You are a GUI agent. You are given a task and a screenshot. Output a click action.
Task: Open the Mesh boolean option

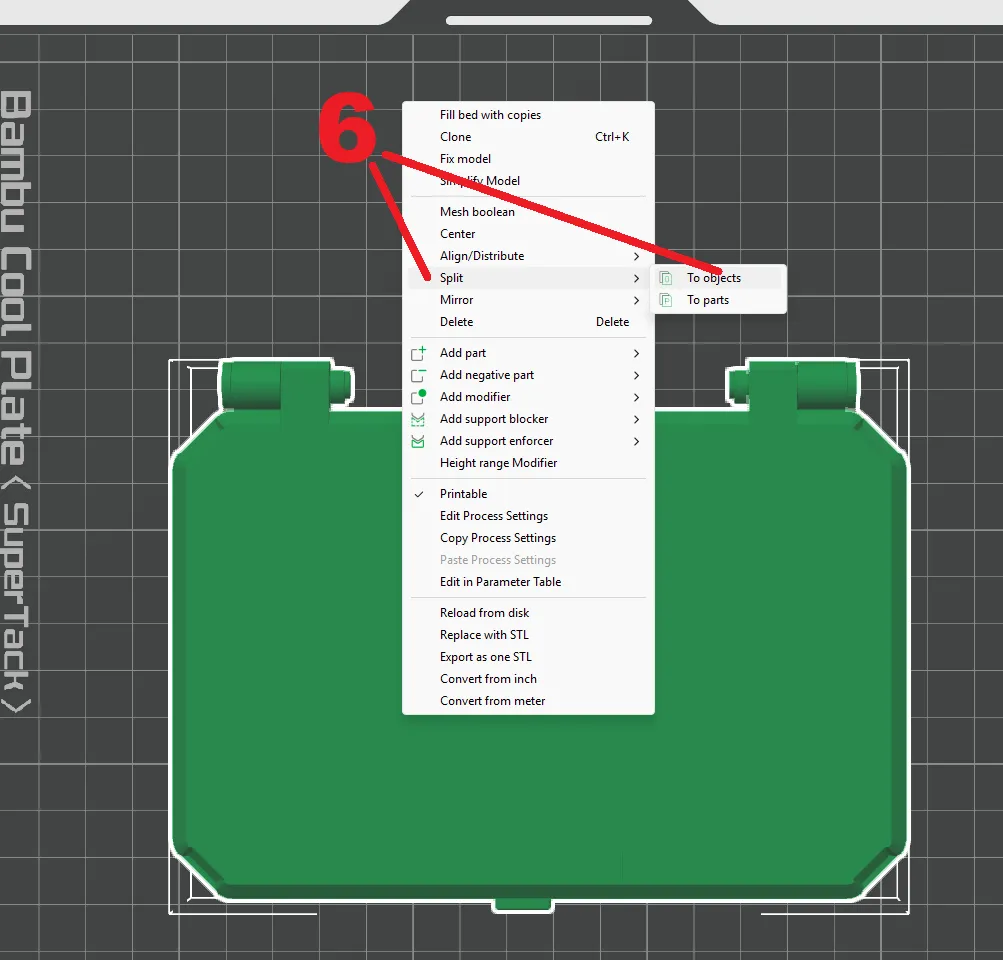(x=528, y=212)
